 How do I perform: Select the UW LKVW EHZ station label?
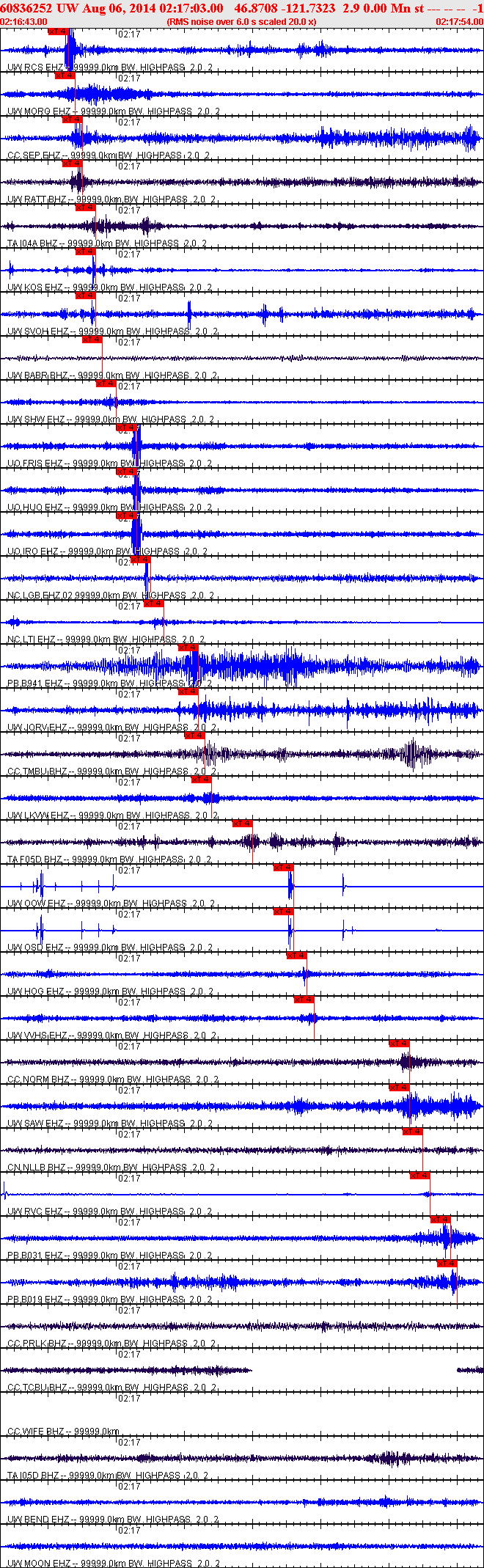coord(38,816)
